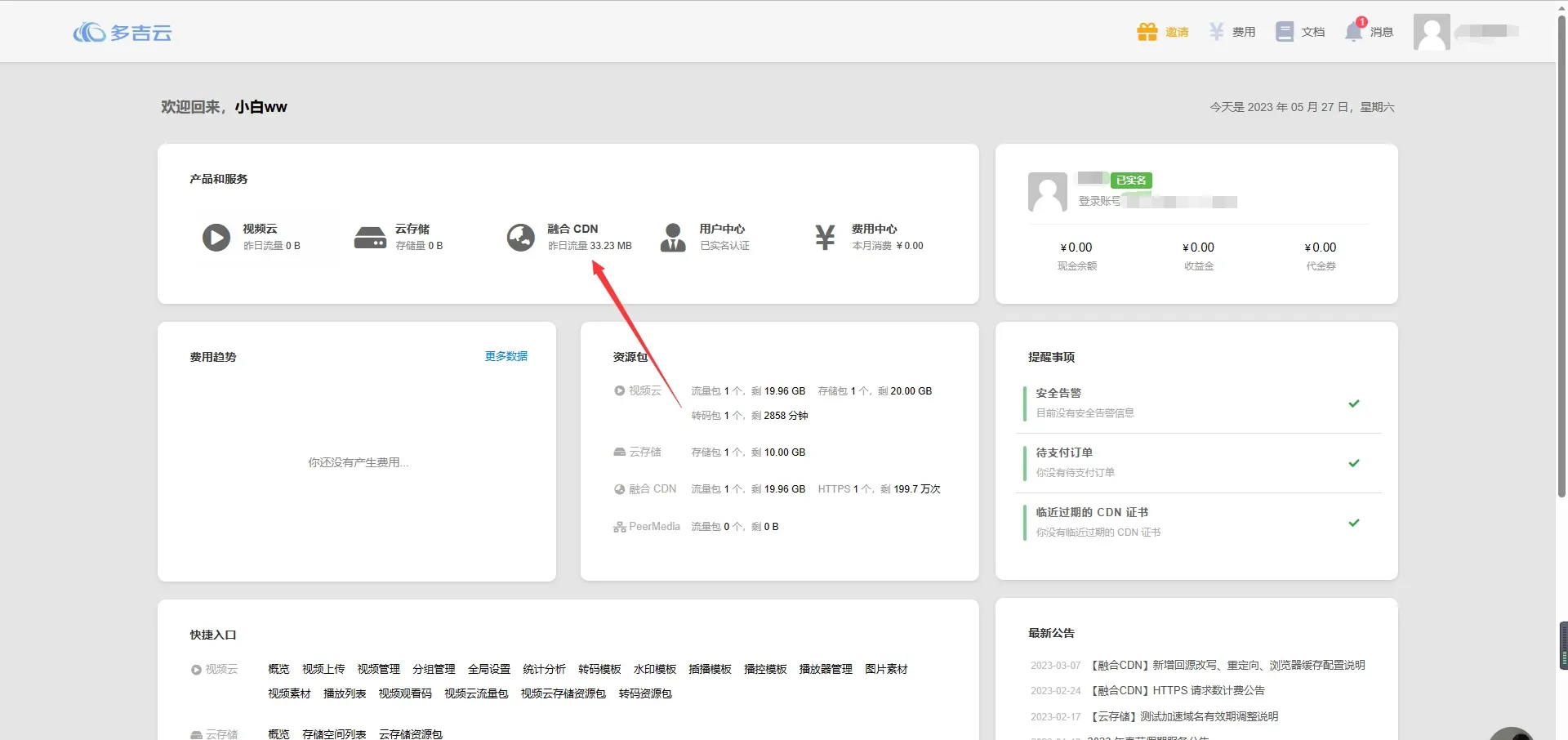Open 播放器管理 shortcut

826,669
